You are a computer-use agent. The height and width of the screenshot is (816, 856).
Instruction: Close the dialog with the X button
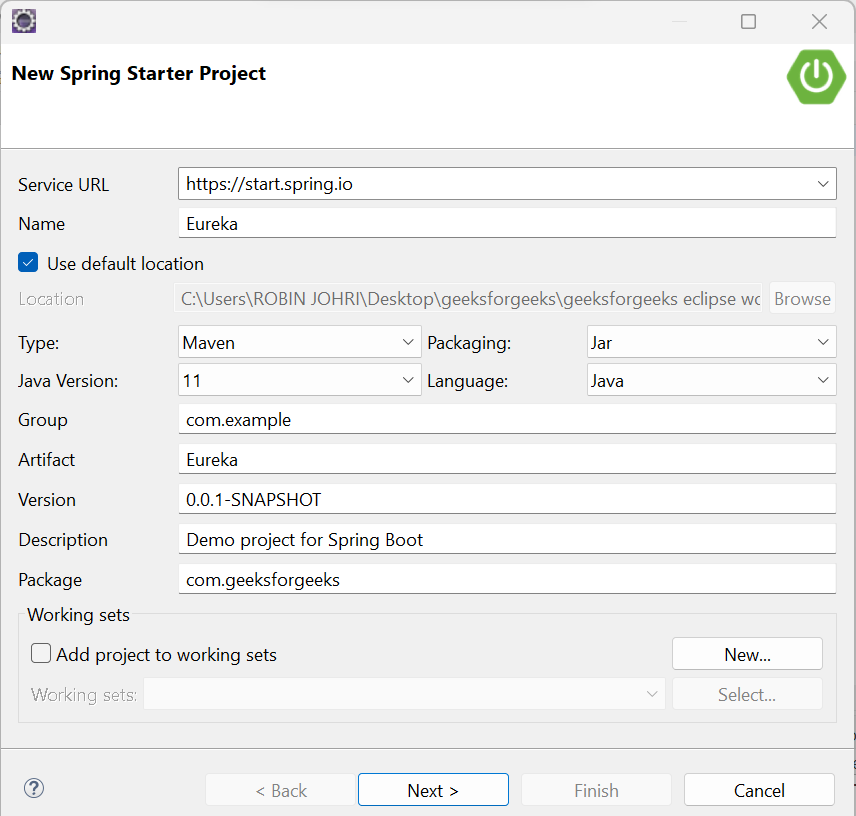coord(819,22)
